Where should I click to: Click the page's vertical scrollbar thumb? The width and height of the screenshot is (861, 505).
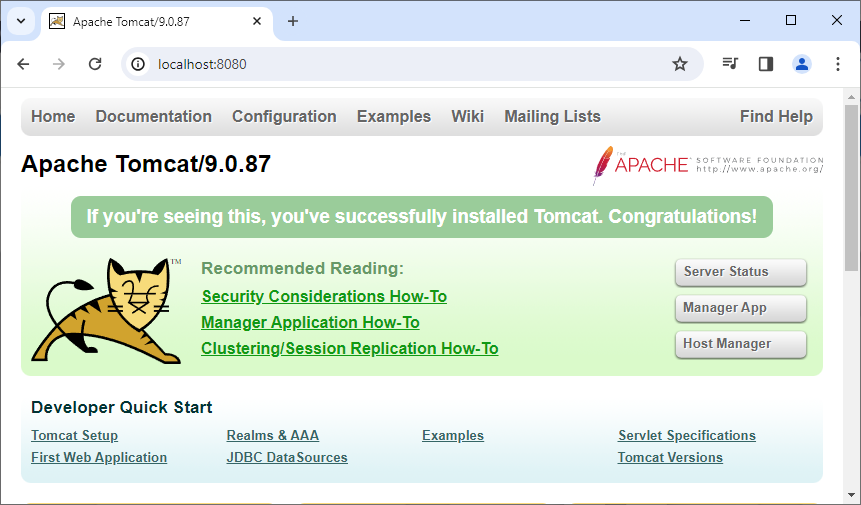click(852, 187)
